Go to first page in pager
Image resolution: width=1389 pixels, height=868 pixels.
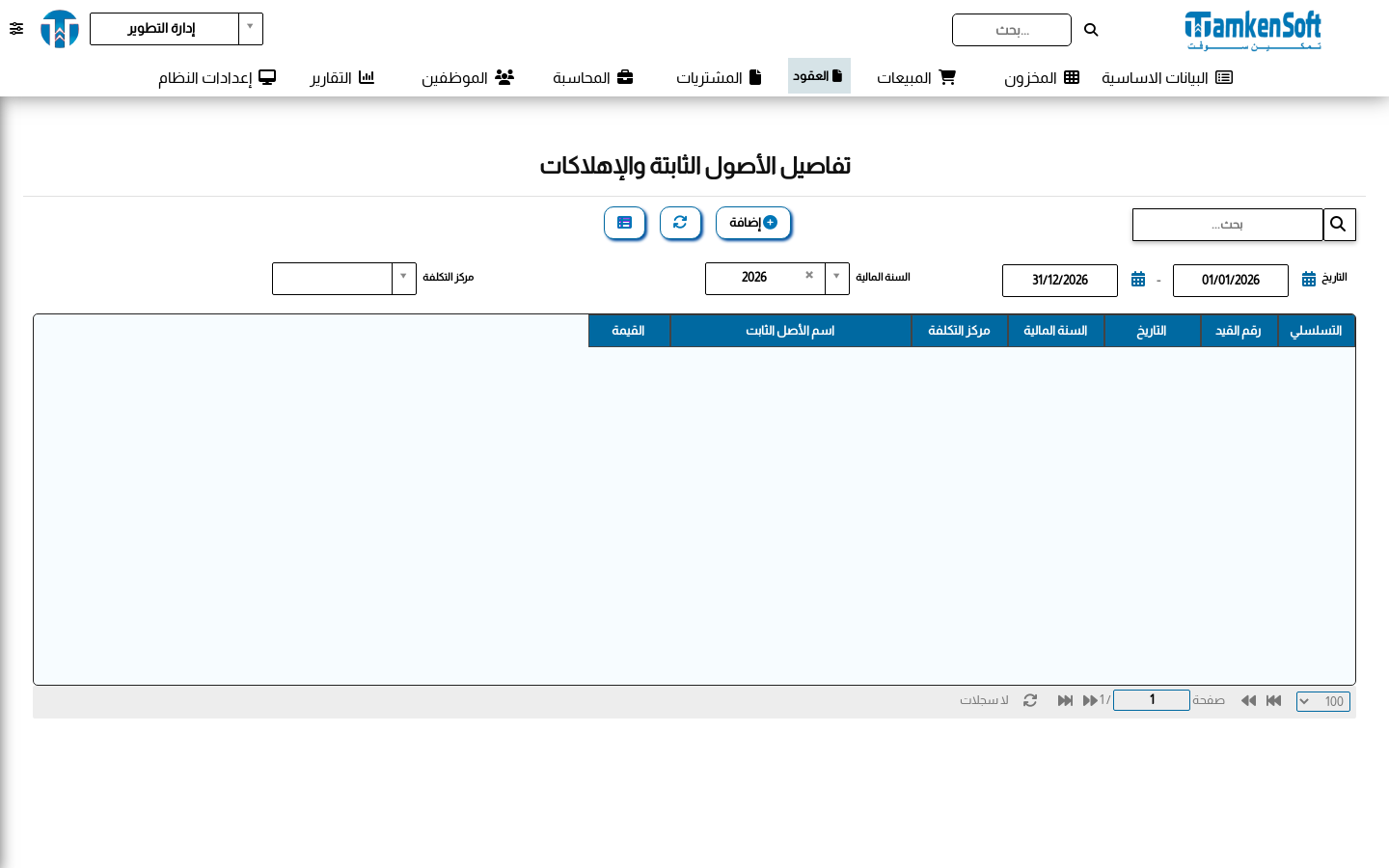(x=1273, y=700)
